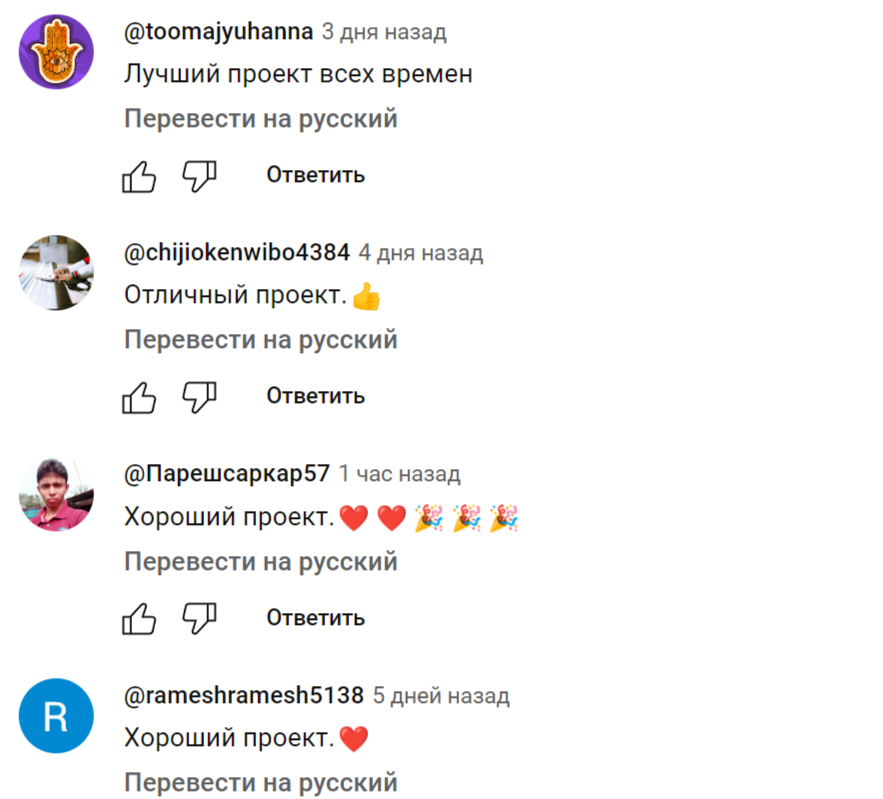
Task: Open the profile picture of @chijiokenwibo4384
Action: click(x=56, y=273)
